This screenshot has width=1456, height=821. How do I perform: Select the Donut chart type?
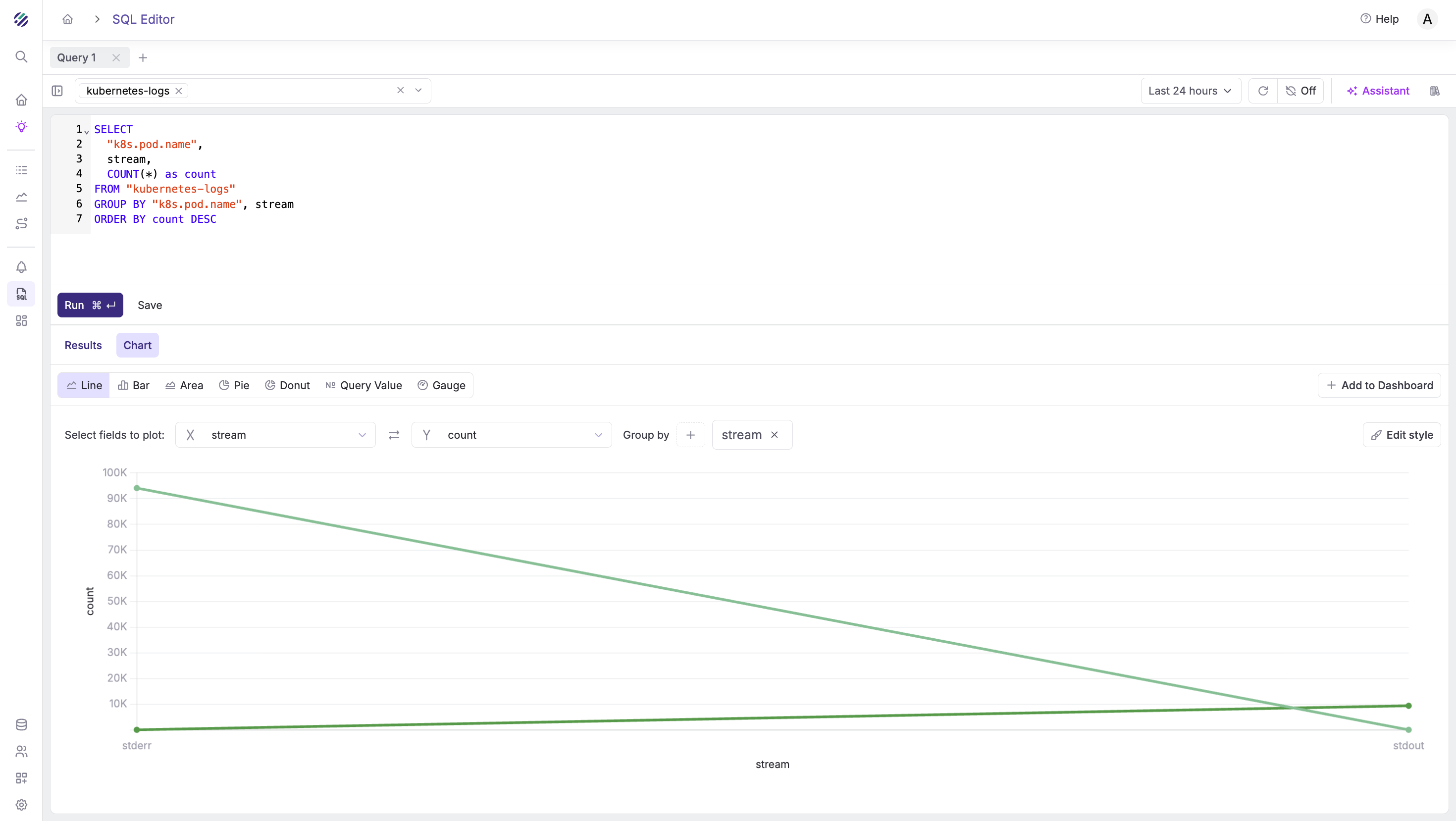pyautogui.click(x=287, y=385)
